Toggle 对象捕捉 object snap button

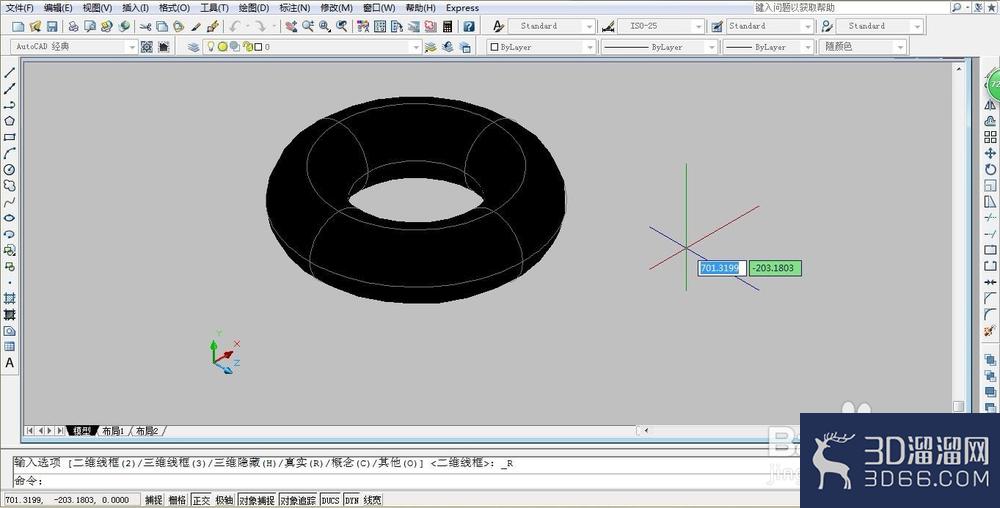pyautogui.click(x=256, y=500)
